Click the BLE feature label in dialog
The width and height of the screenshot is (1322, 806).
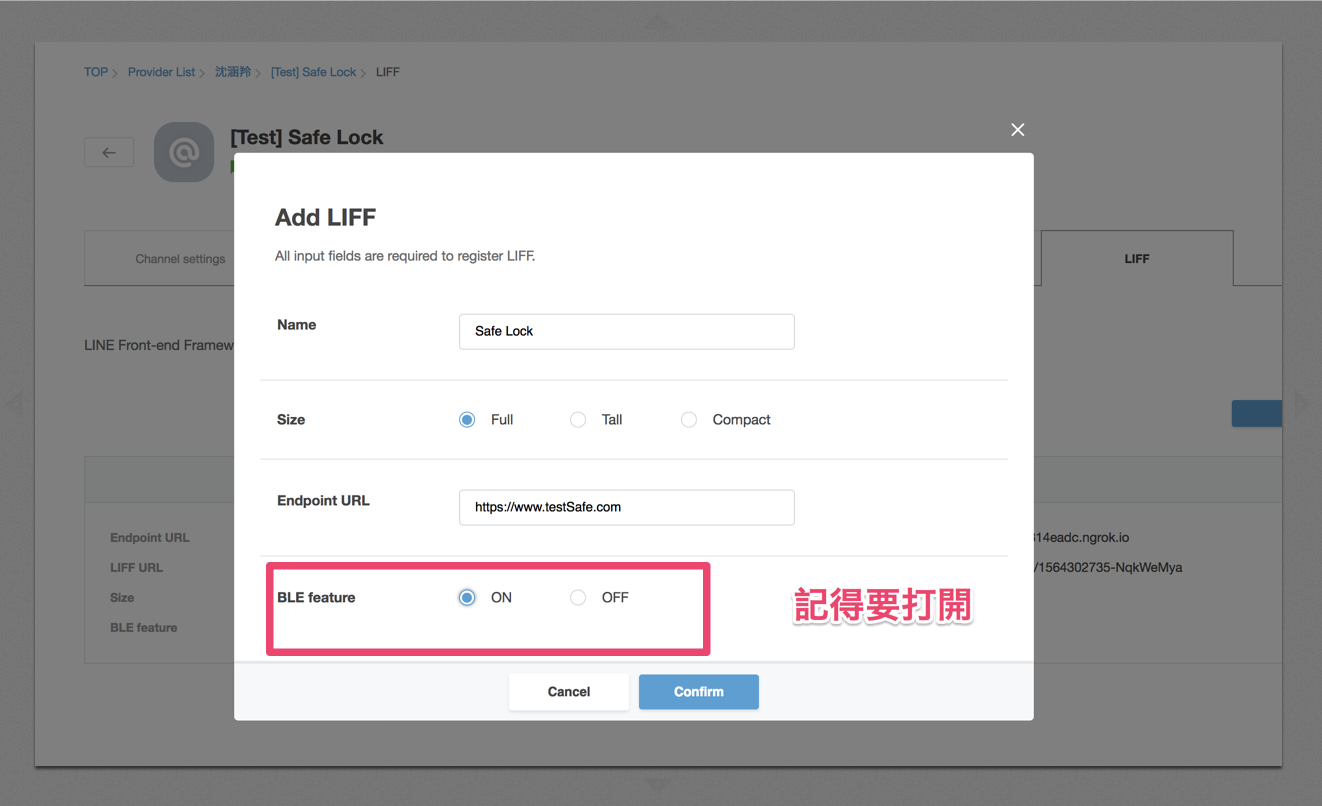316,598
